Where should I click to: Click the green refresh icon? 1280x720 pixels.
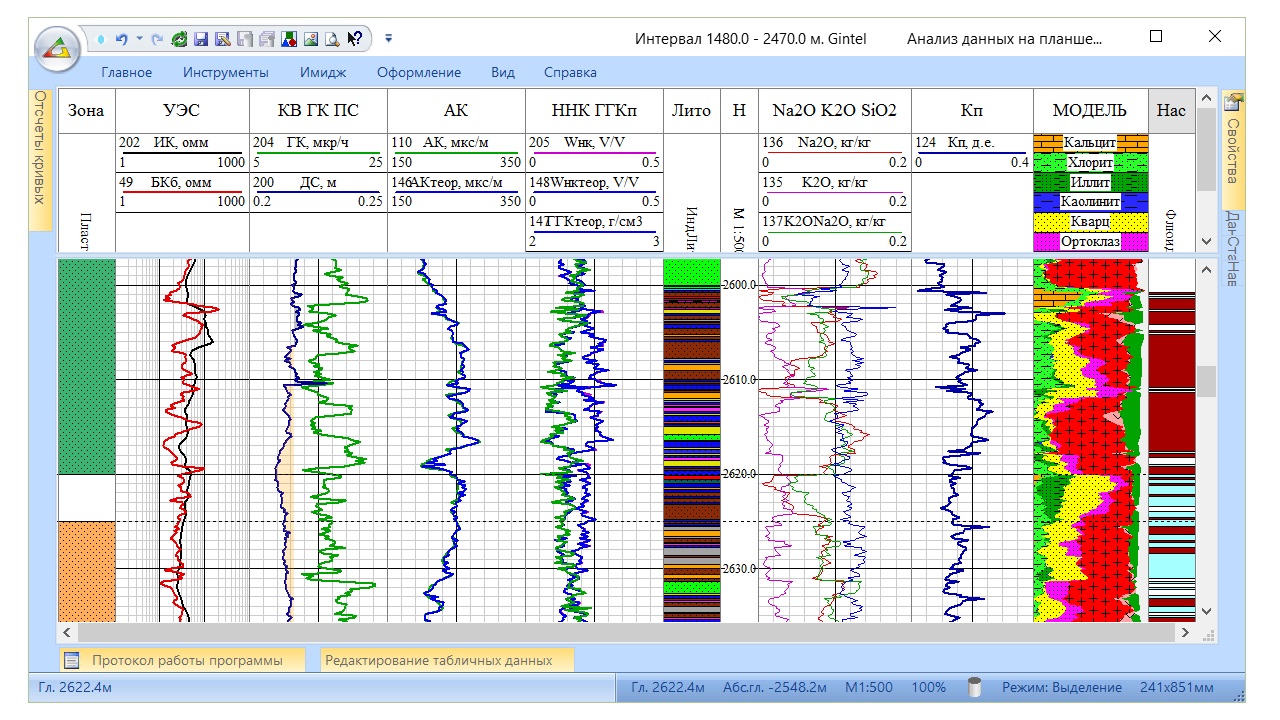tap(179, 39)
